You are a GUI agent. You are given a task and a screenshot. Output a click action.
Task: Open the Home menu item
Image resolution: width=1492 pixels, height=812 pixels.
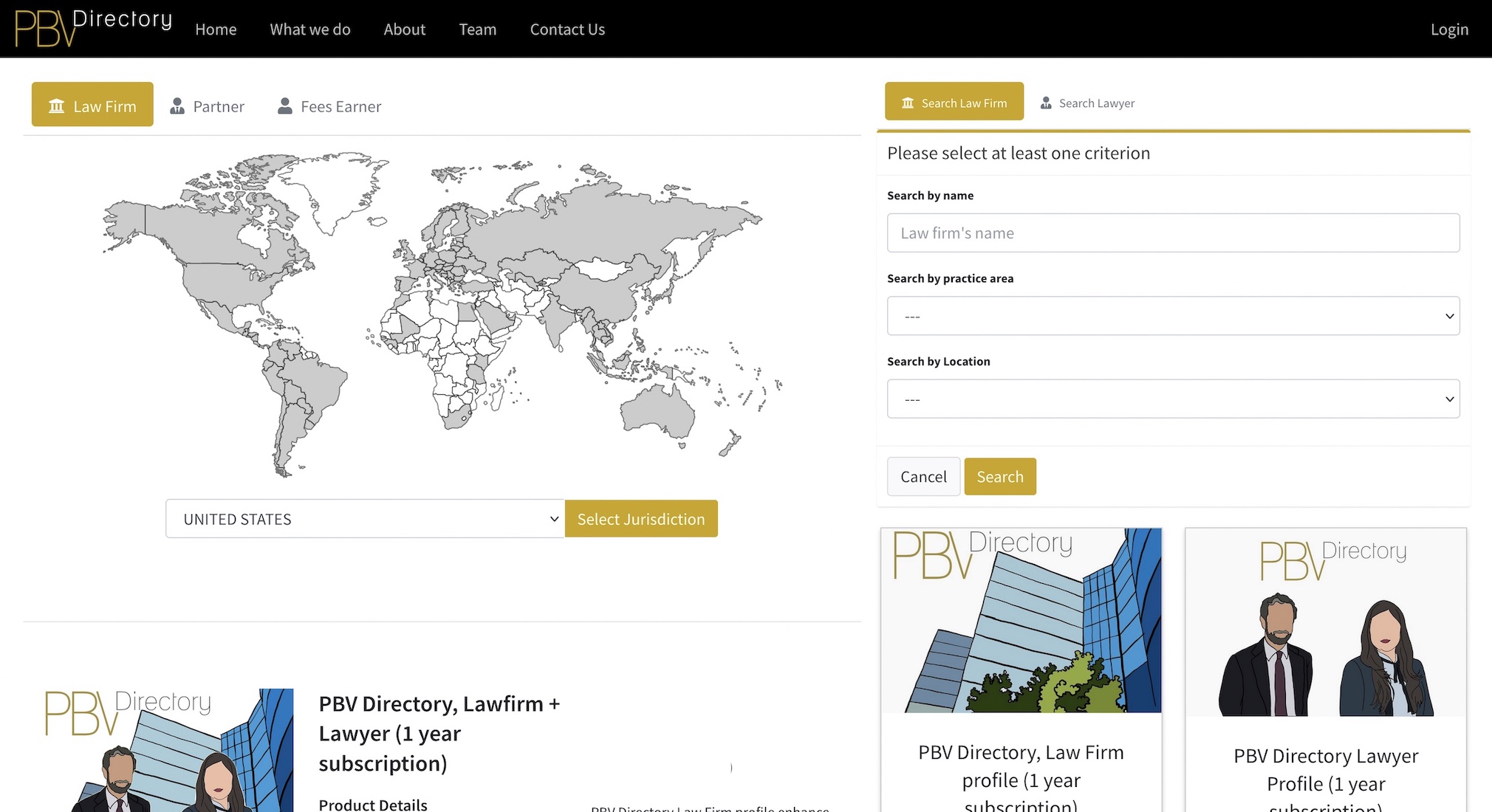coord(216,30)
